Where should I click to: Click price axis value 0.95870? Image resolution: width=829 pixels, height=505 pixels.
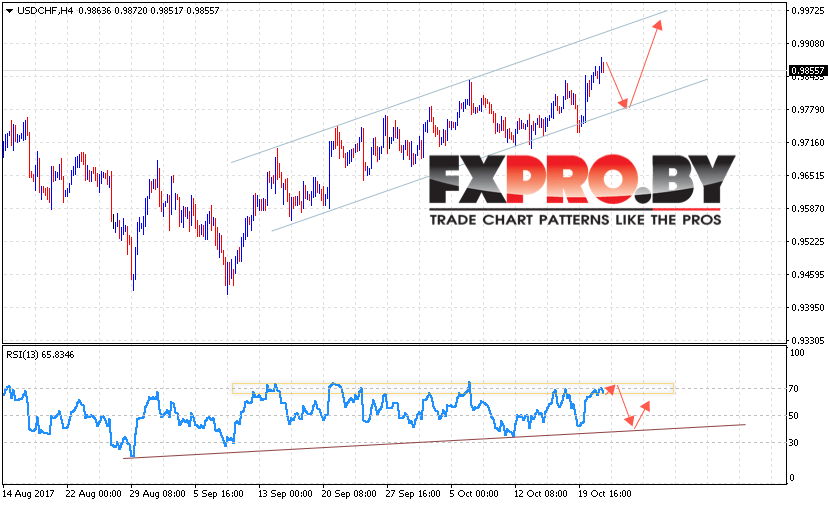[807, 208]
